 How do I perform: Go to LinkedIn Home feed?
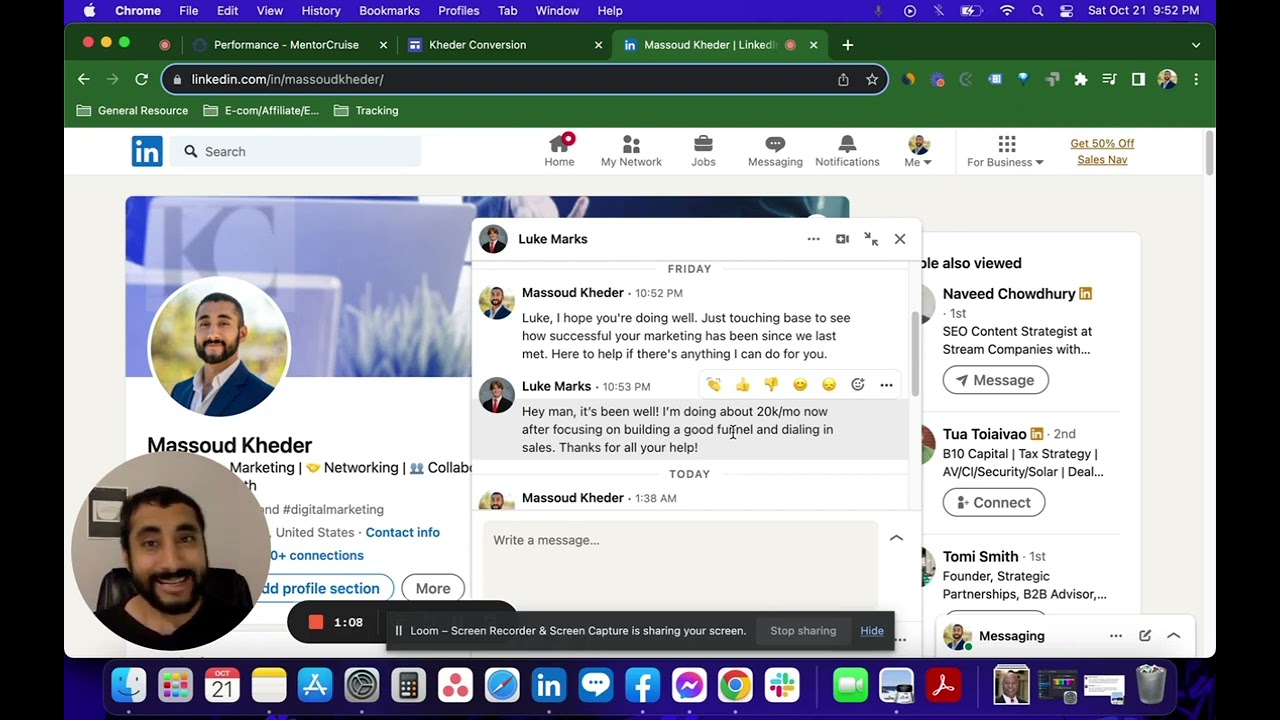point(559,151)
